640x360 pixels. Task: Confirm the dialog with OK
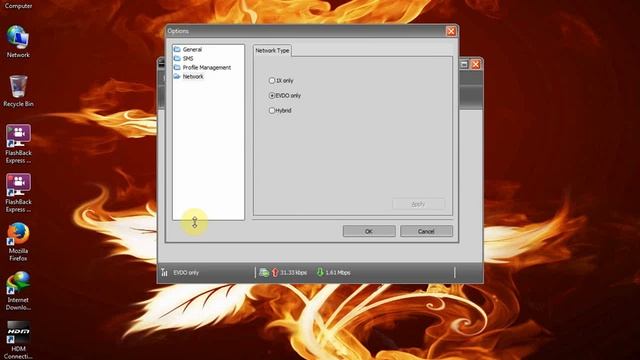coord(369,231)
